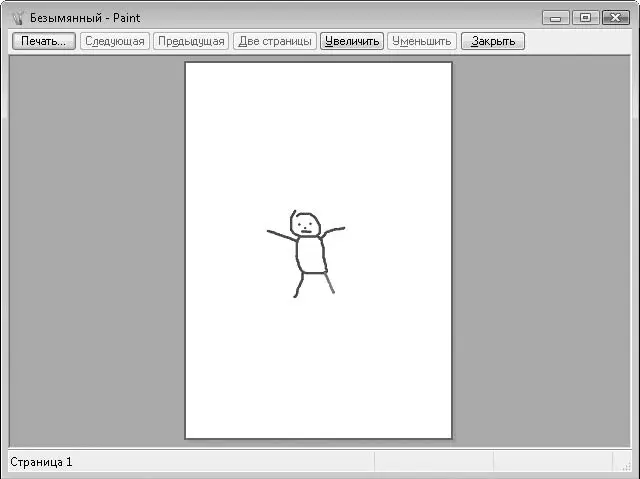This screenshot has width=640, height=479.
Task: Go to next page with Следующая
Action: (x=115, y=41)
